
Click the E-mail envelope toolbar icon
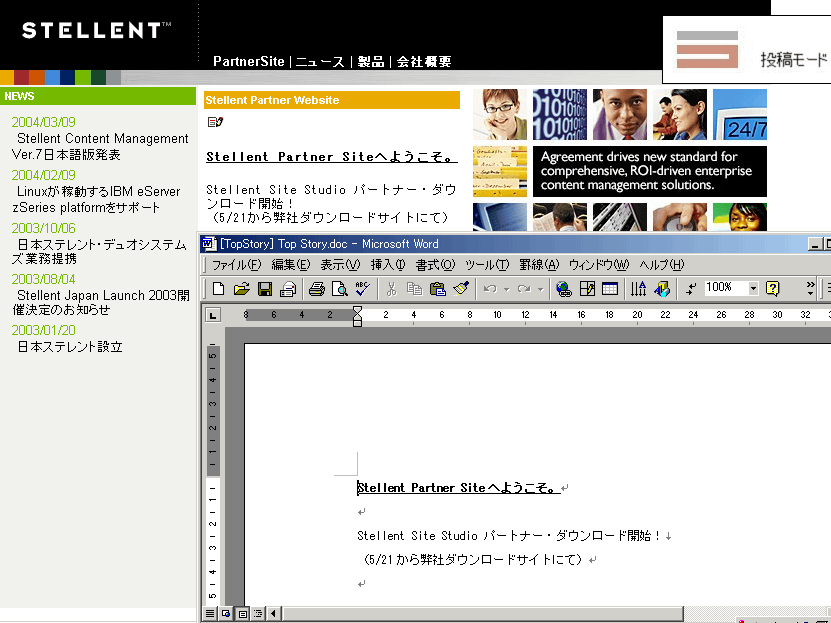pyautogui.click(x=288, y=289)
